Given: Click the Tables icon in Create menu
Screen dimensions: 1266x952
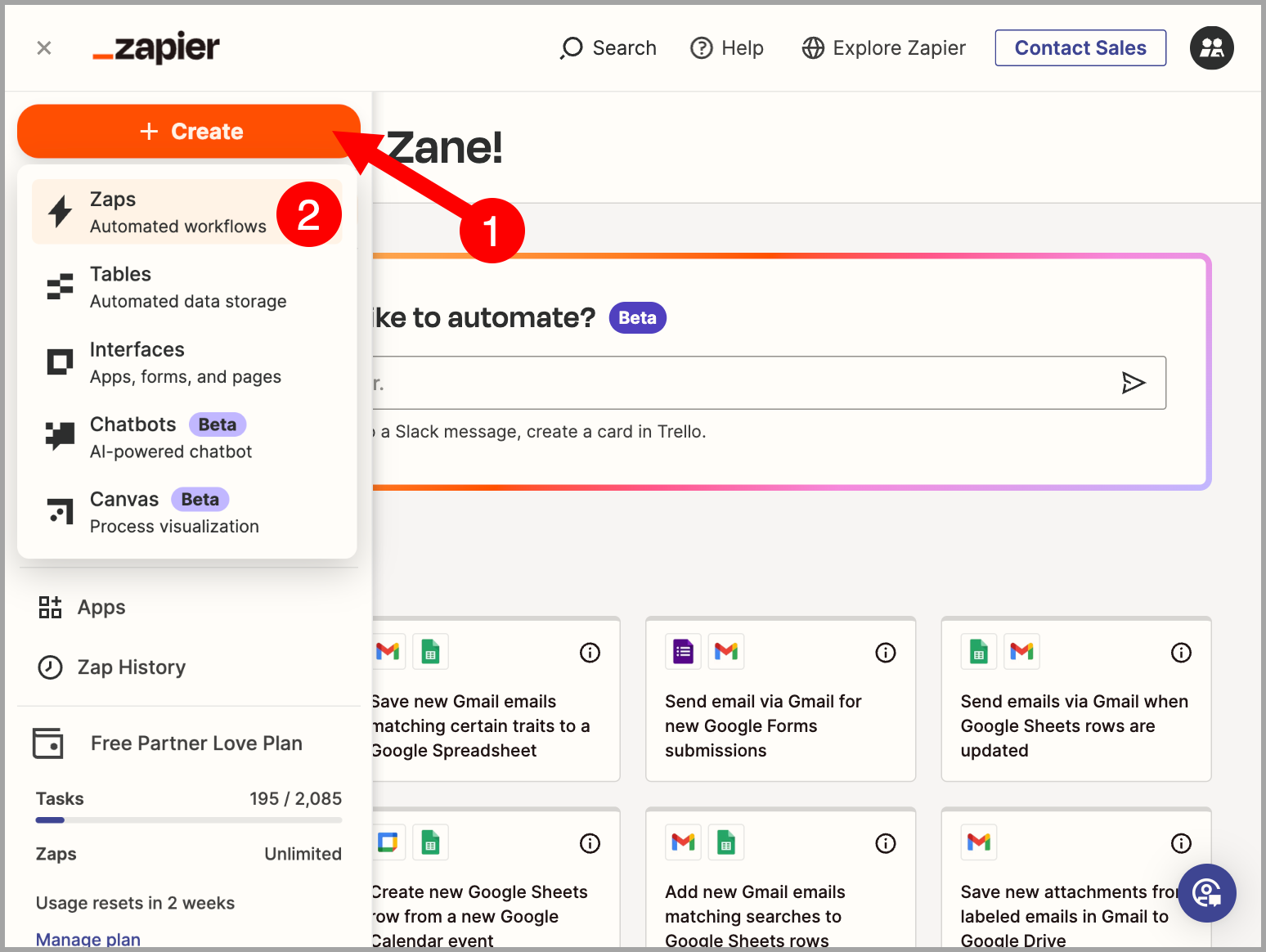Looking at the screenshot, I should (x=60, y=287).
